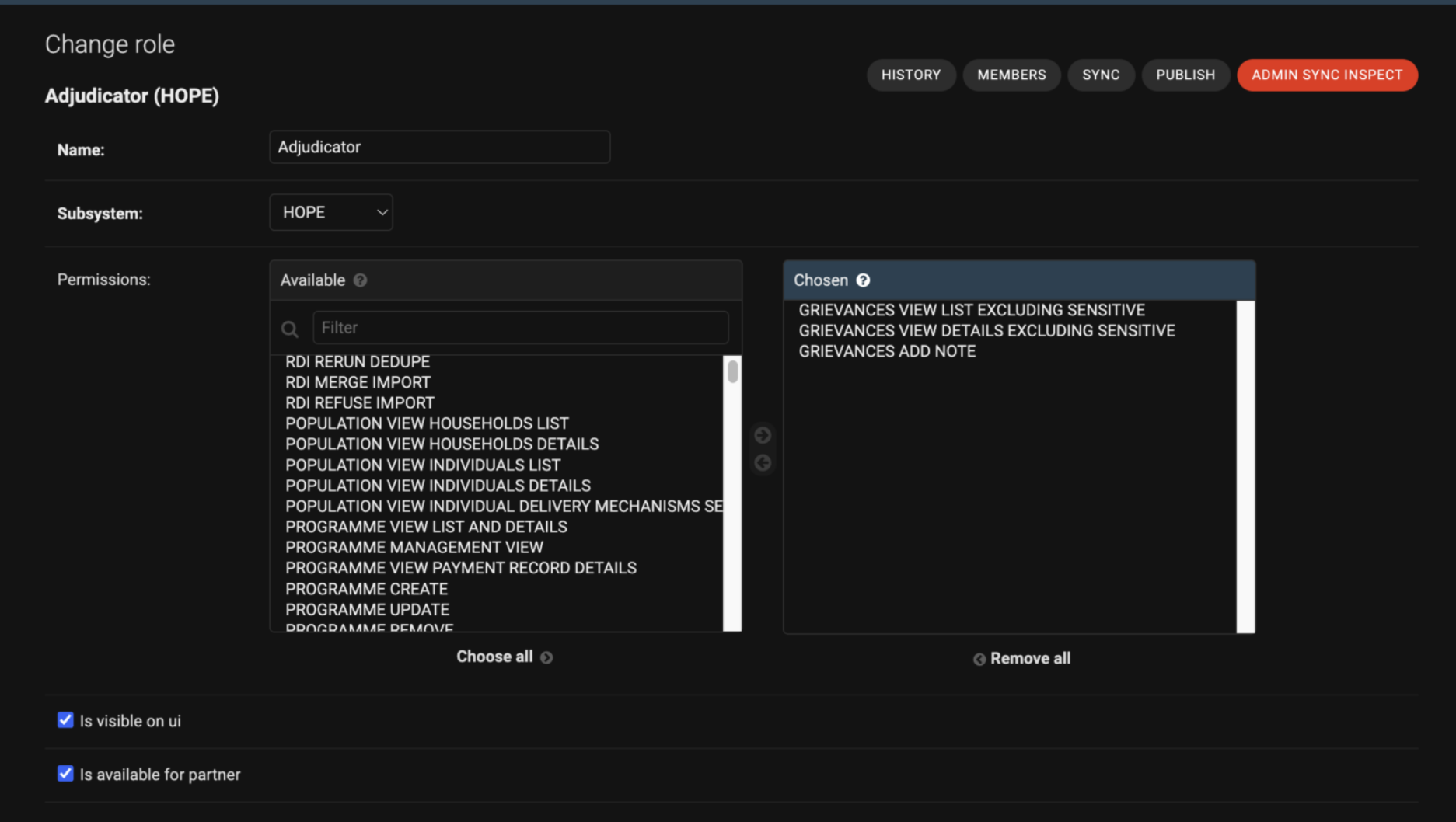Image resolution: width=1456 pixels, height=822 pixels.
Task: Focus the permissions Filter text field
Action: pos(520,328)
